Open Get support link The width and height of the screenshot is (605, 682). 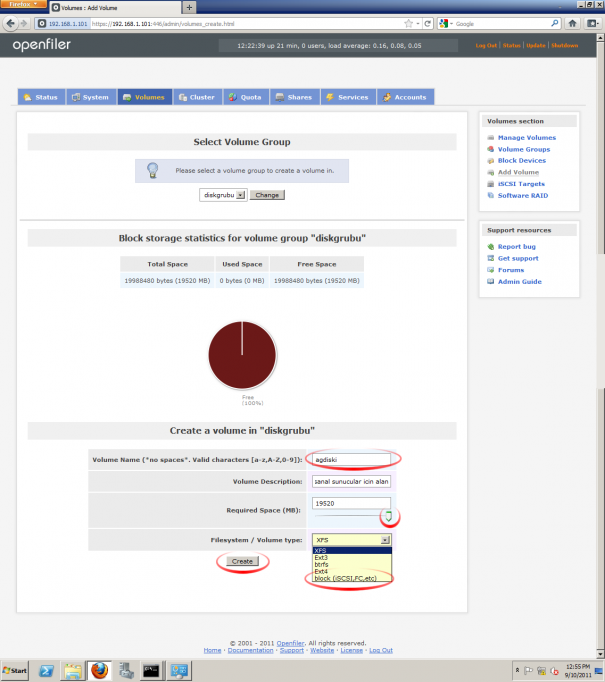click(518, 258)
